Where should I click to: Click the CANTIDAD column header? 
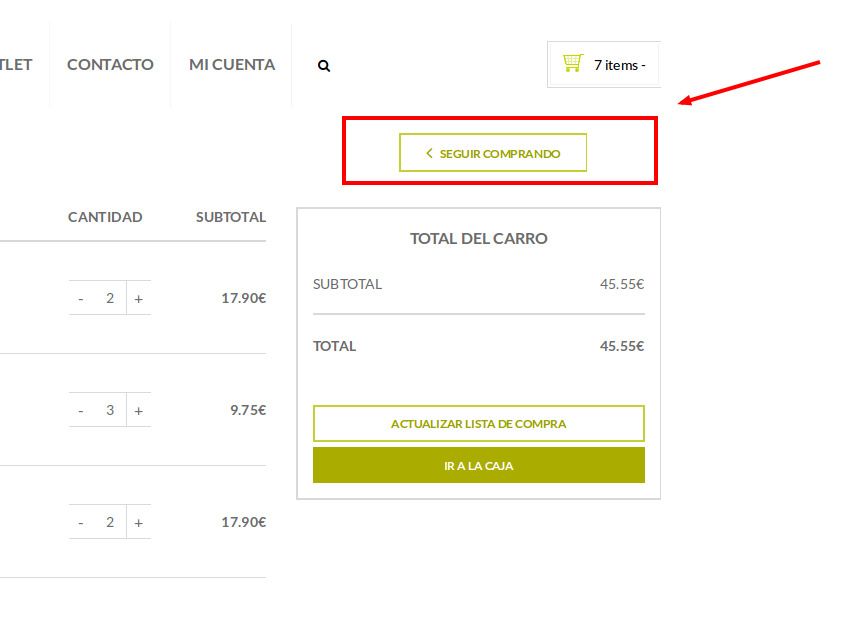tap(105, 217)
